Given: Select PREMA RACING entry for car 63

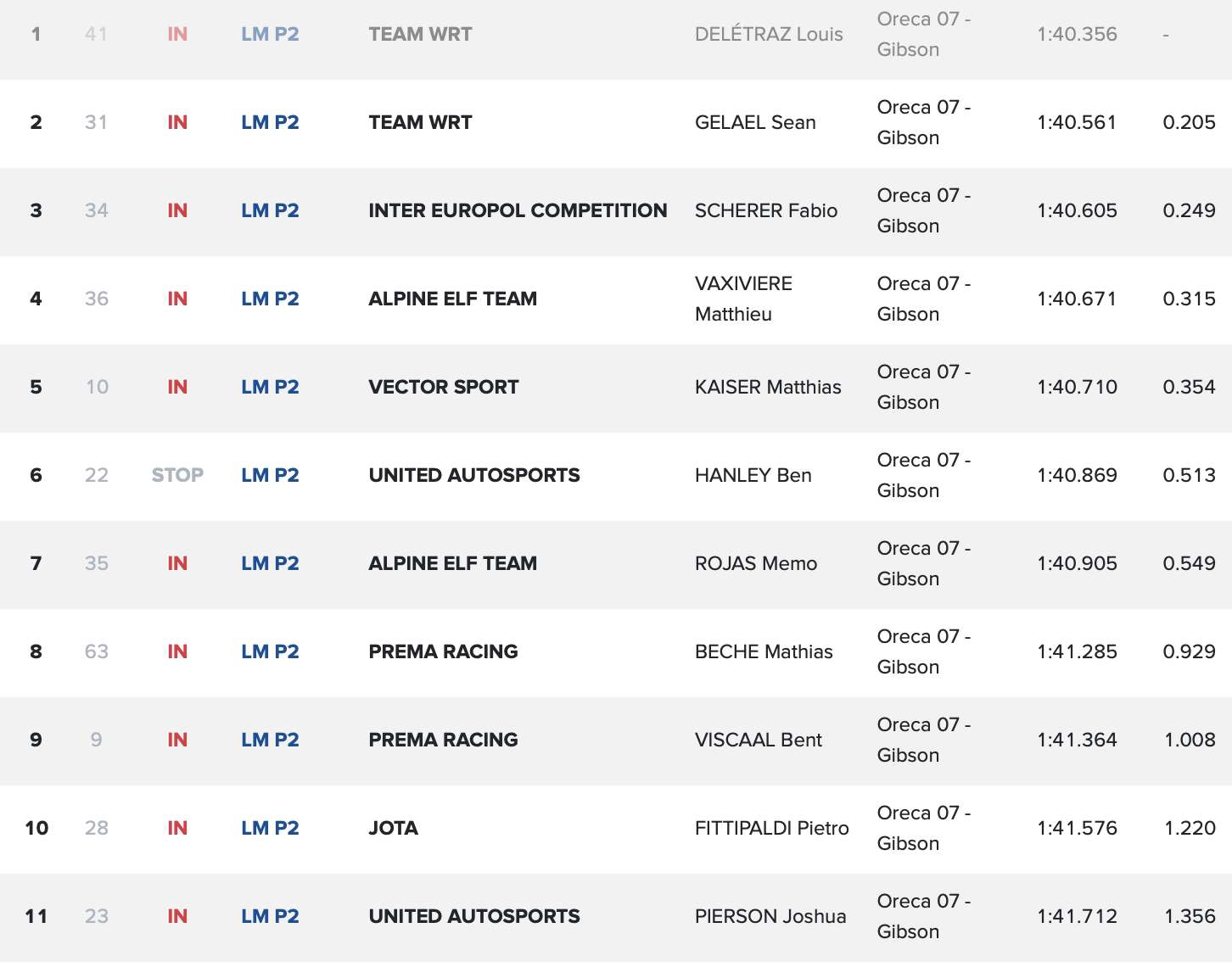Looking at the screenshot, I should [x=443, y=651].
